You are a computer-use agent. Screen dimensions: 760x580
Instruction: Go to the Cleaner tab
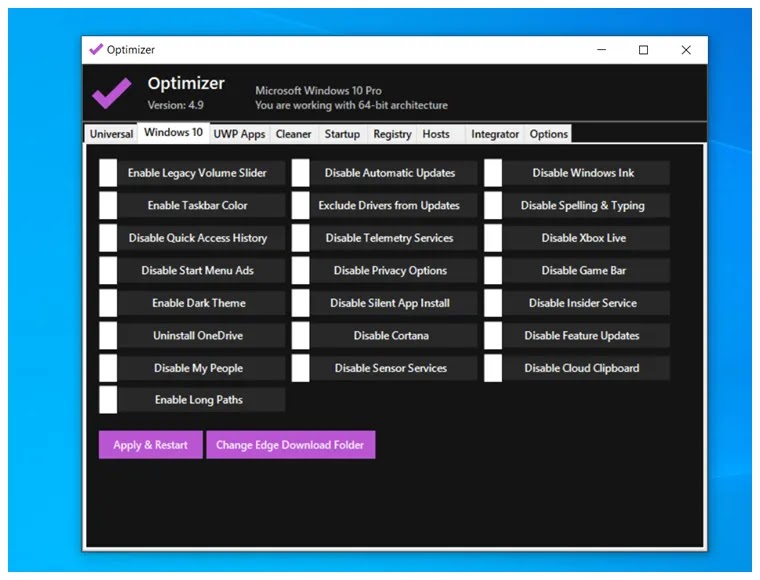[293, 134]
